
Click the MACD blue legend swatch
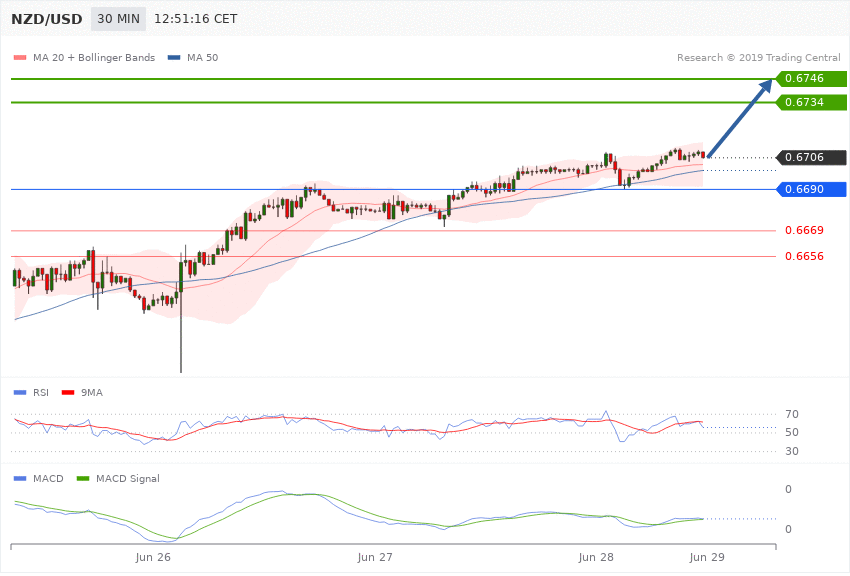click(x=20, y=479)
